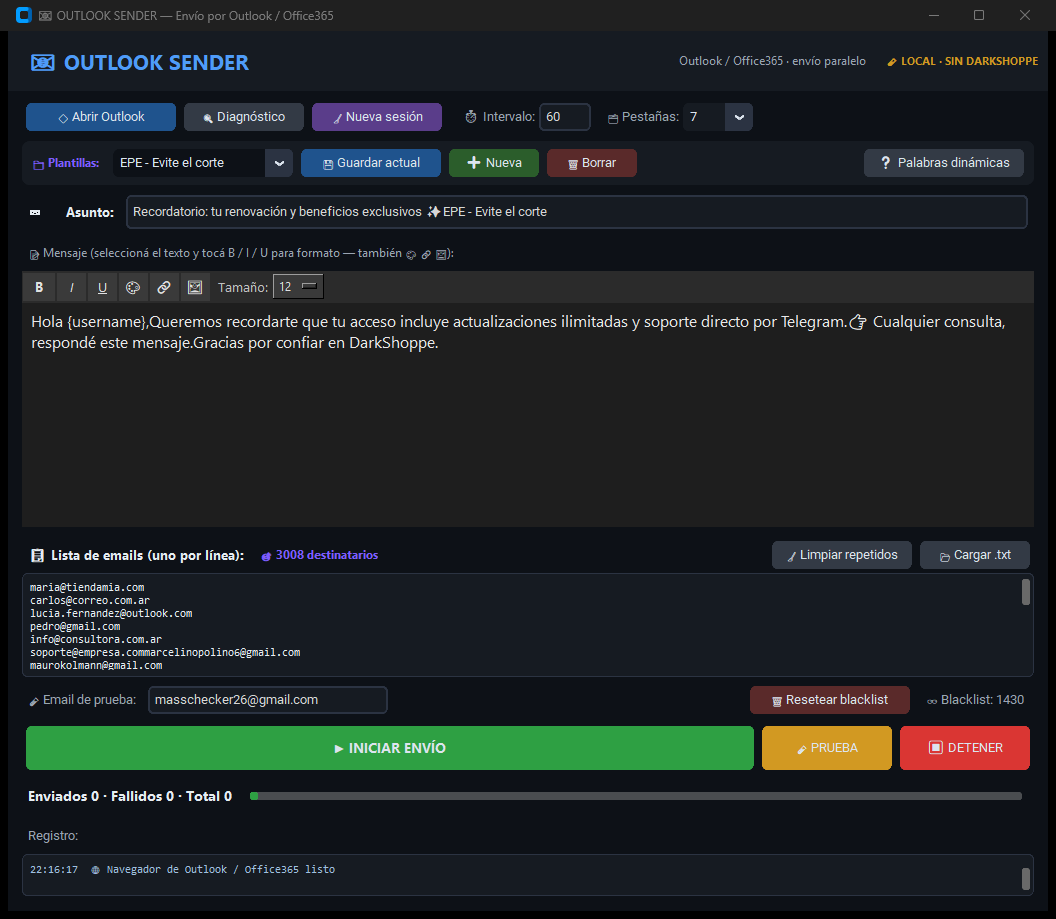Open the text color palette icon

coord(133,287)
